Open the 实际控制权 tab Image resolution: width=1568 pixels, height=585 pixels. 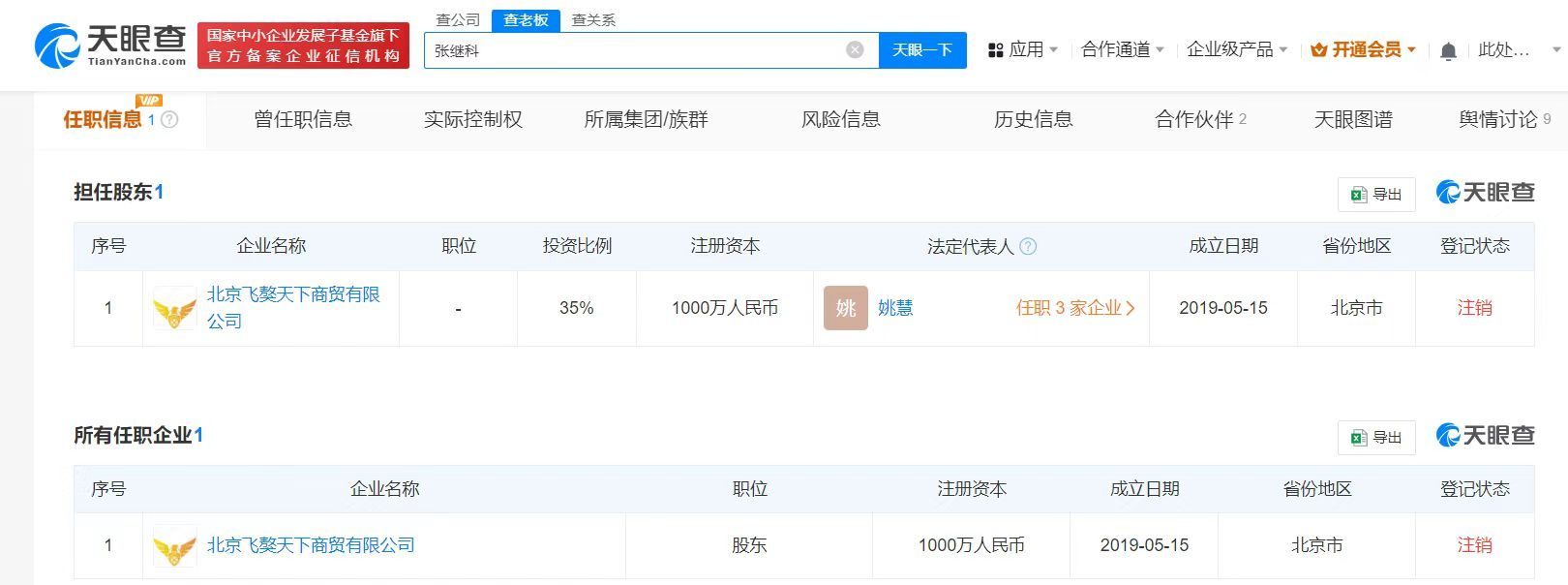coord(473,119)
